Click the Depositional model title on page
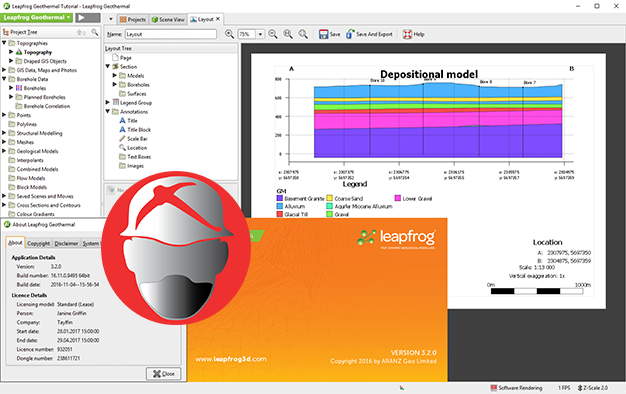 pos(429,74)
